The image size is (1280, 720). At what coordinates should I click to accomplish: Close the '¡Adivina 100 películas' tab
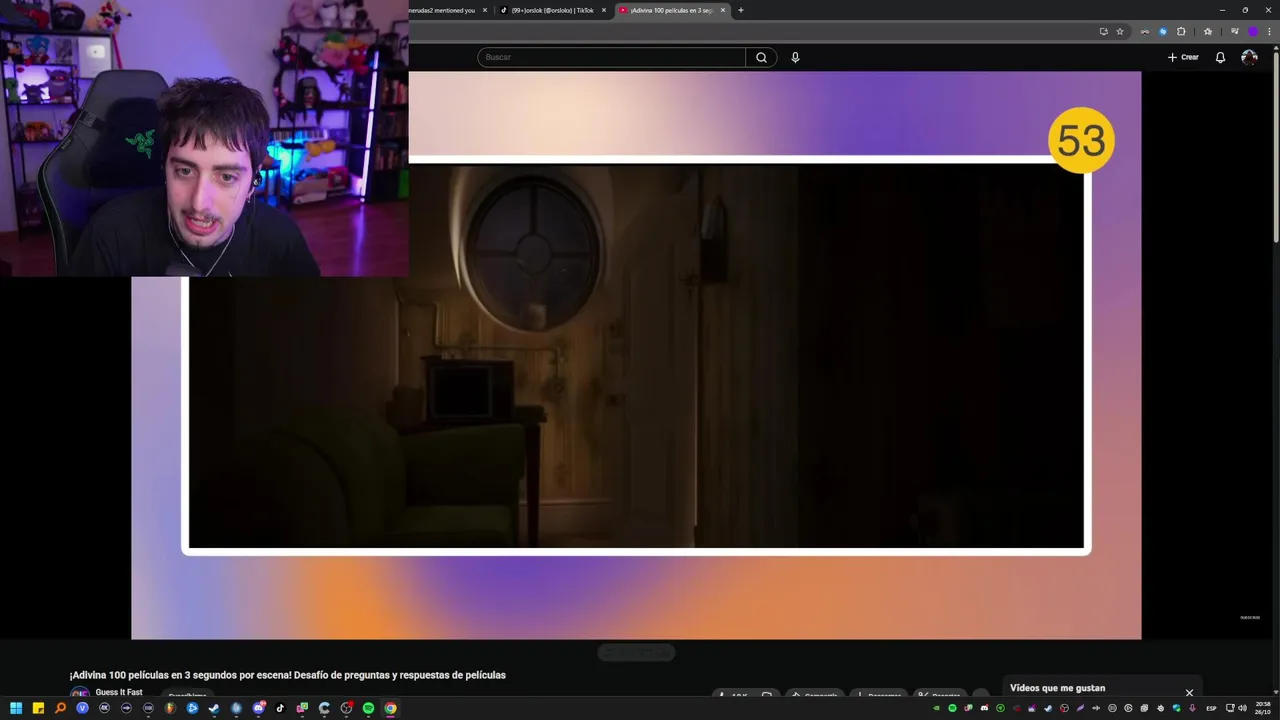(x=722, y=10)
